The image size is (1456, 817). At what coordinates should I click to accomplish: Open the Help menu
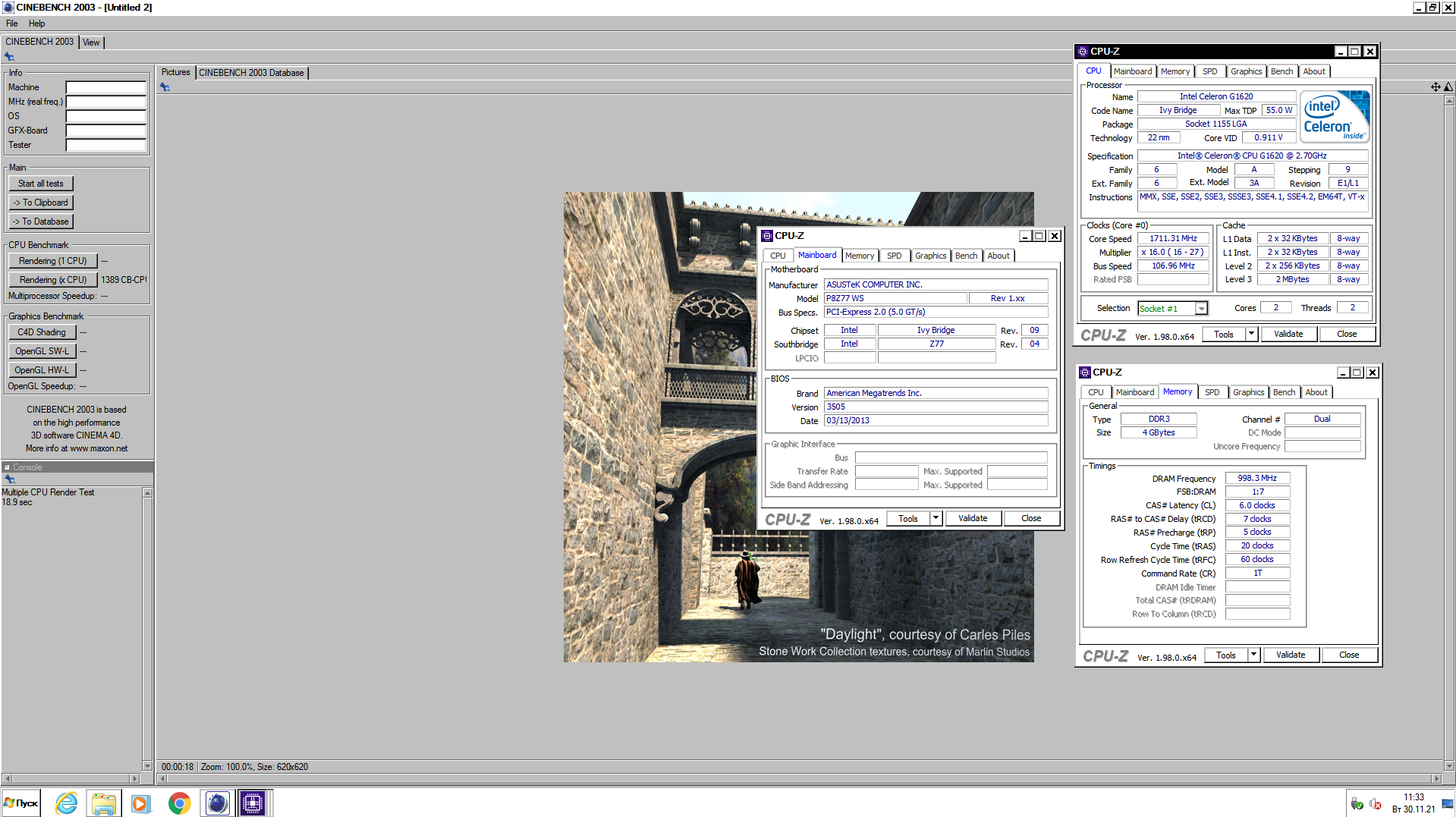tap(36, 24)
